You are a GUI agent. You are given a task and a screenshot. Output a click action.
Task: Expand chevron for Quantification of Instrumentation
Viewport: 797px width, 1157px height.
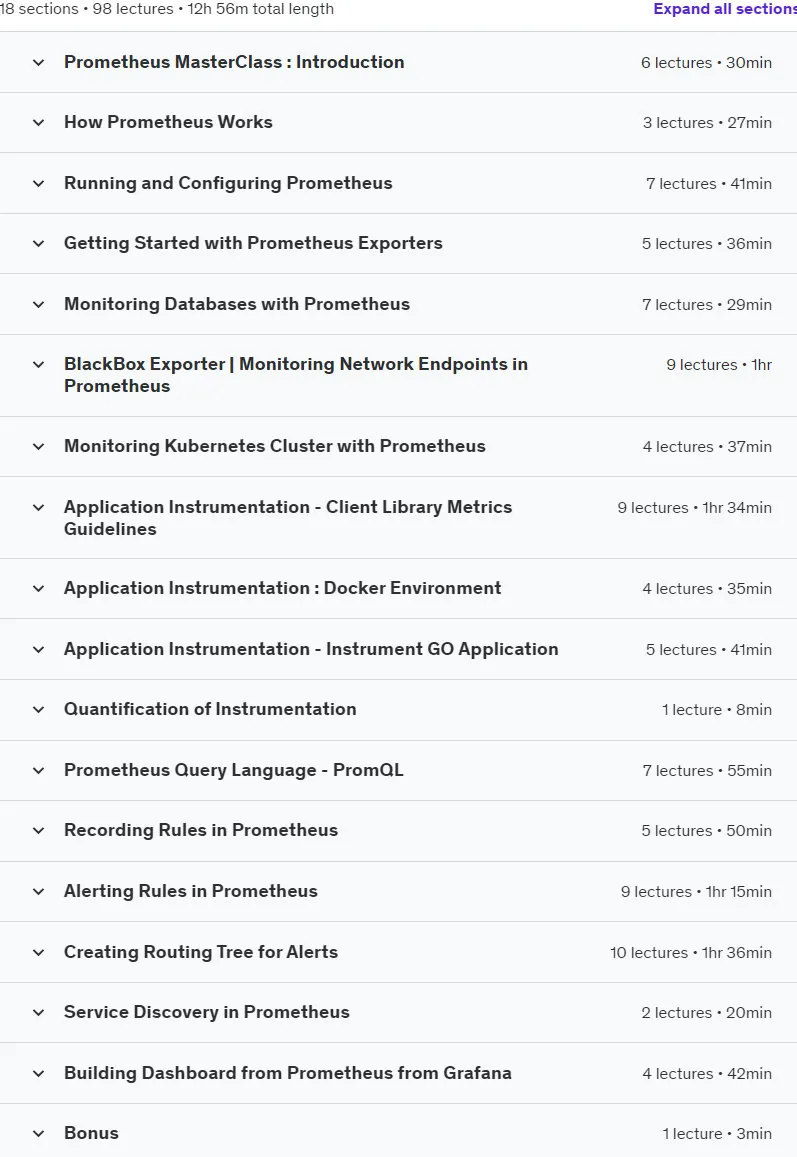pyautogui.click(x=38, y=710)
